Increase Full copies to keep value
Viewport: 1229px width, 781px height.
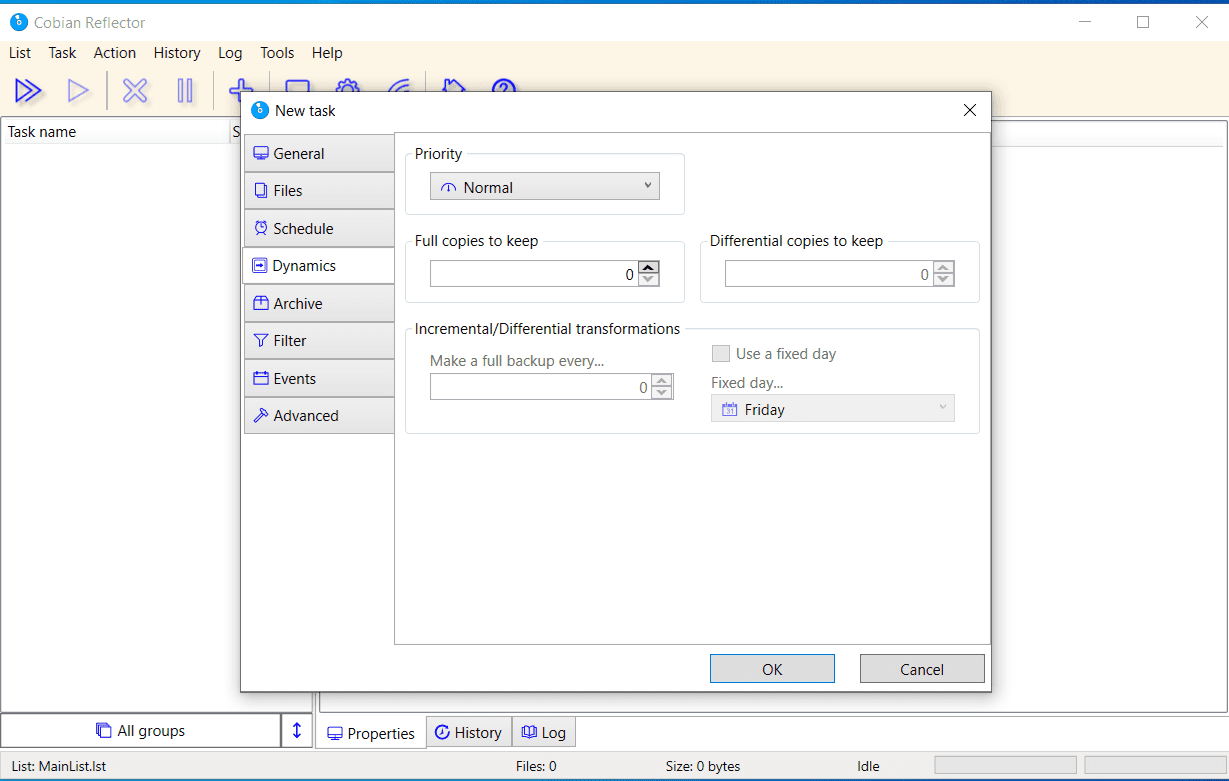coord(649,267)
